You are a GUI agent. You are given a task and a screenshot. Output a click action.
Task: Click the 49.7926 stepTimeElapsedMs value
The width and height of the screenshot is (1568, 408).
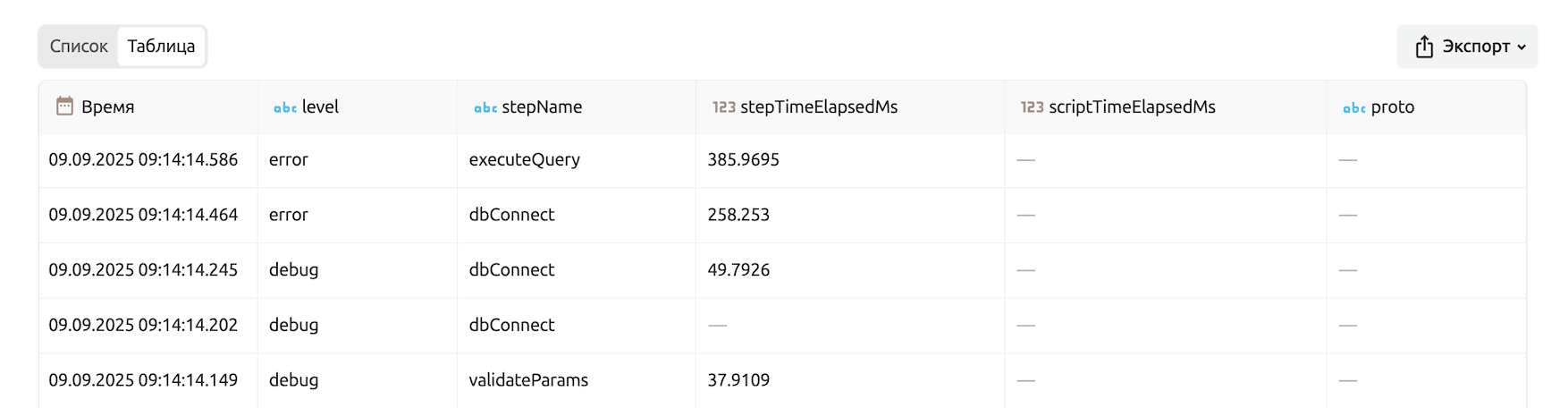pyautogui.click(x=738, y=270)
